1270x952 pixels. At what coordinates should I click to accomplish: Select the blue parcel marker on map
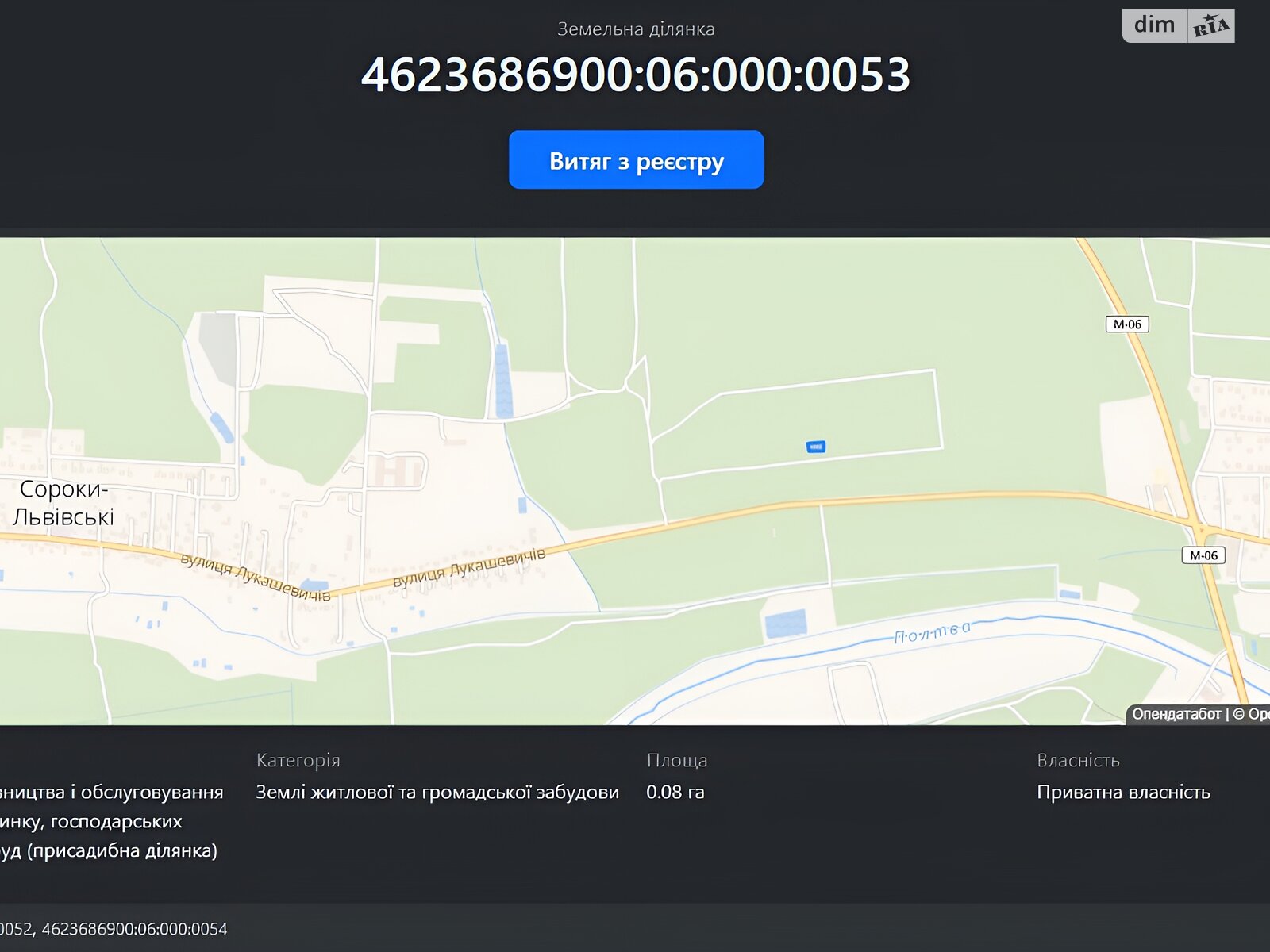(x=815, y=447)
